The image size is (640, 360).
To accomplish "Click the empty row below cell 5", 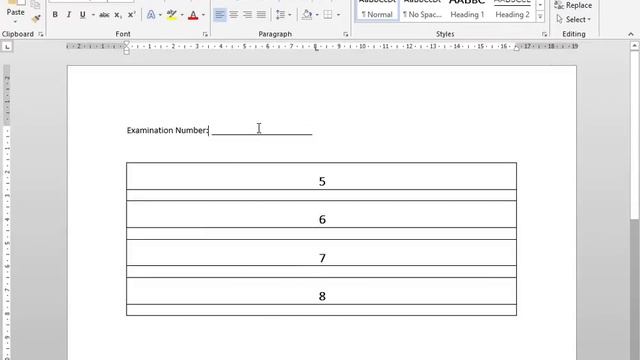I will coord(321,195).
